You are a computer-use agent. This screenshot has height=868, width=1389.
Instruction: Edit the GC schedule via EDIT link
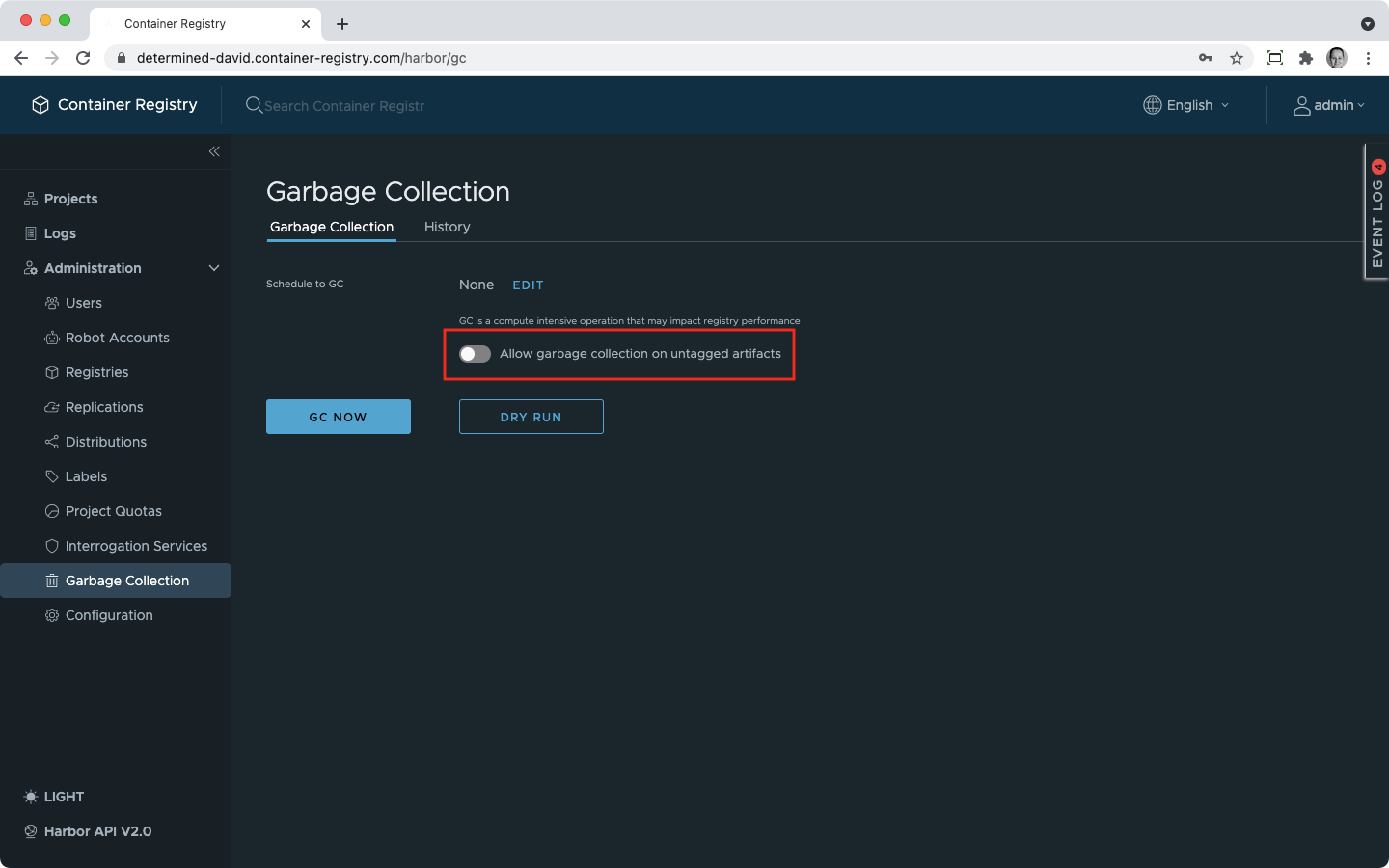528,285
